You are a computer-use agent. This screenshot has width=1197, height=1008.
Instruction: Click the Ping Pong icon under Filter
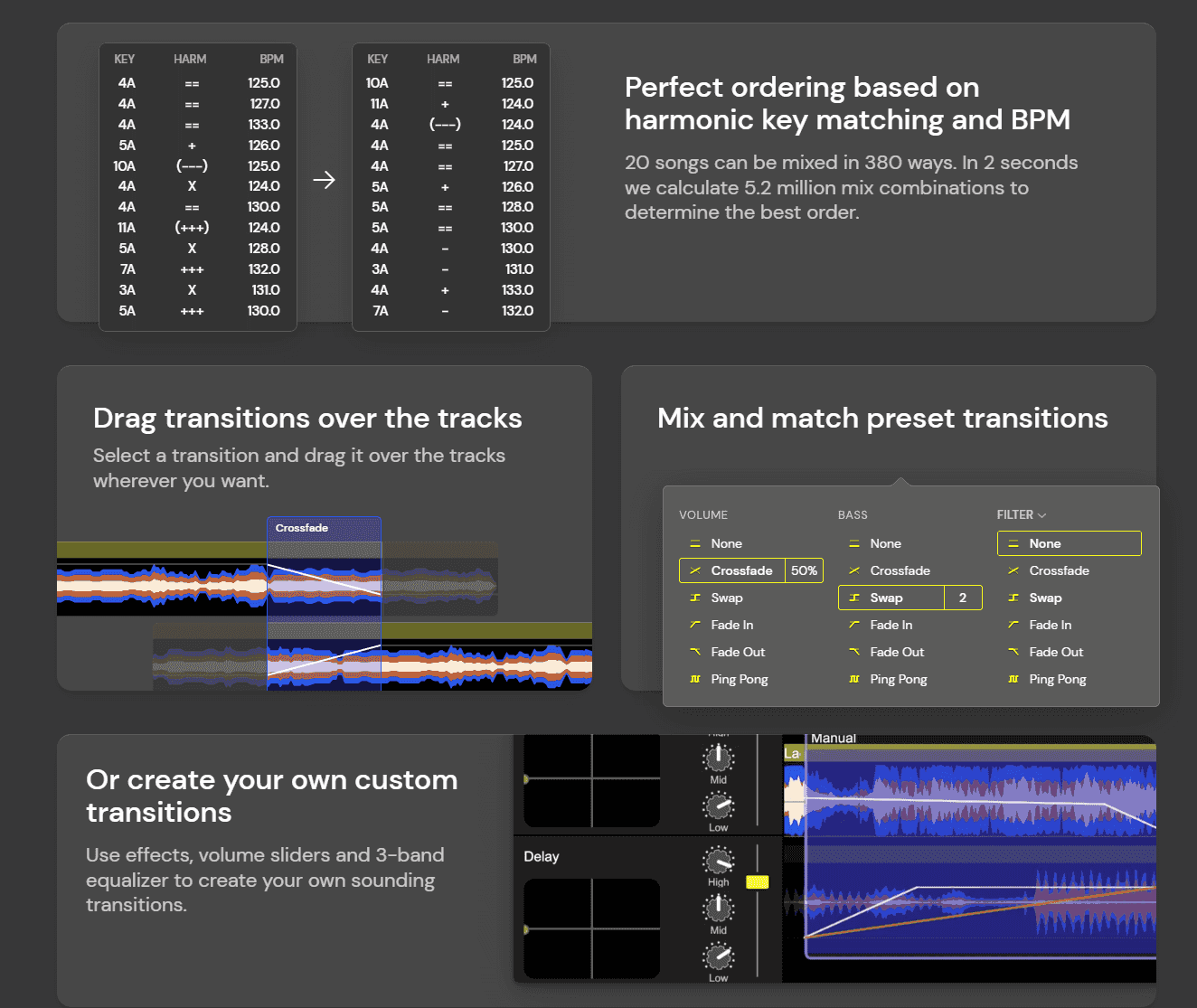click(x=1013, y=679)
